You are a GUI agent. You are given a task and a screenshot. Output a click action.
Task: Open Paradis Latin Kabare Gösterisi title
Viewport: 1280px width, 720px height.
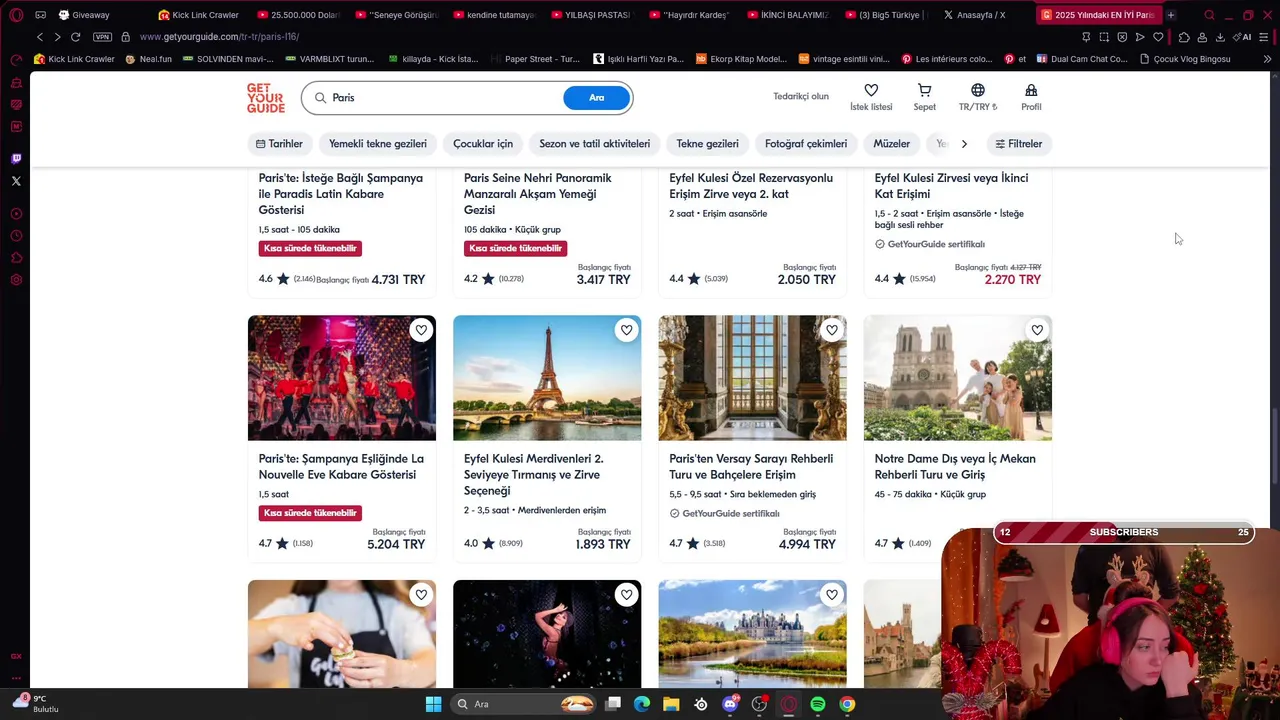click(341, 194)
